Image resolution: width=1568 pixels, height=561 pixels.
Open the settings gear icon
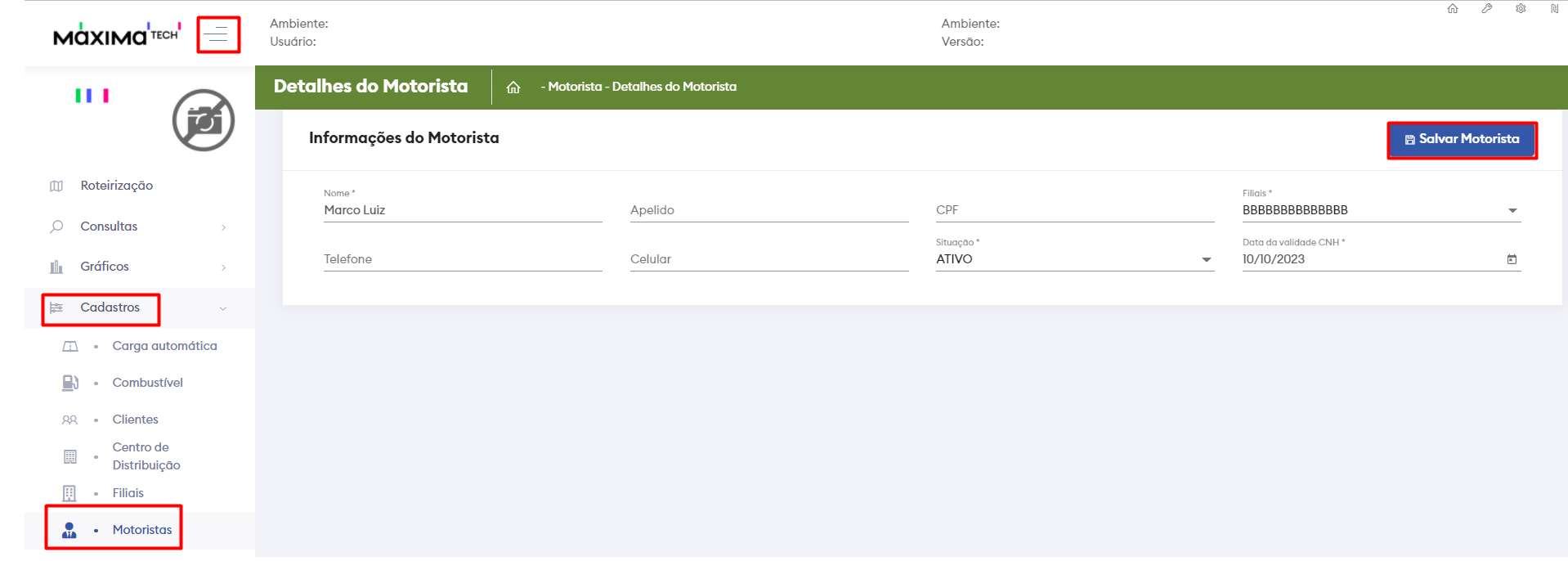click(x=1521, y=9)
